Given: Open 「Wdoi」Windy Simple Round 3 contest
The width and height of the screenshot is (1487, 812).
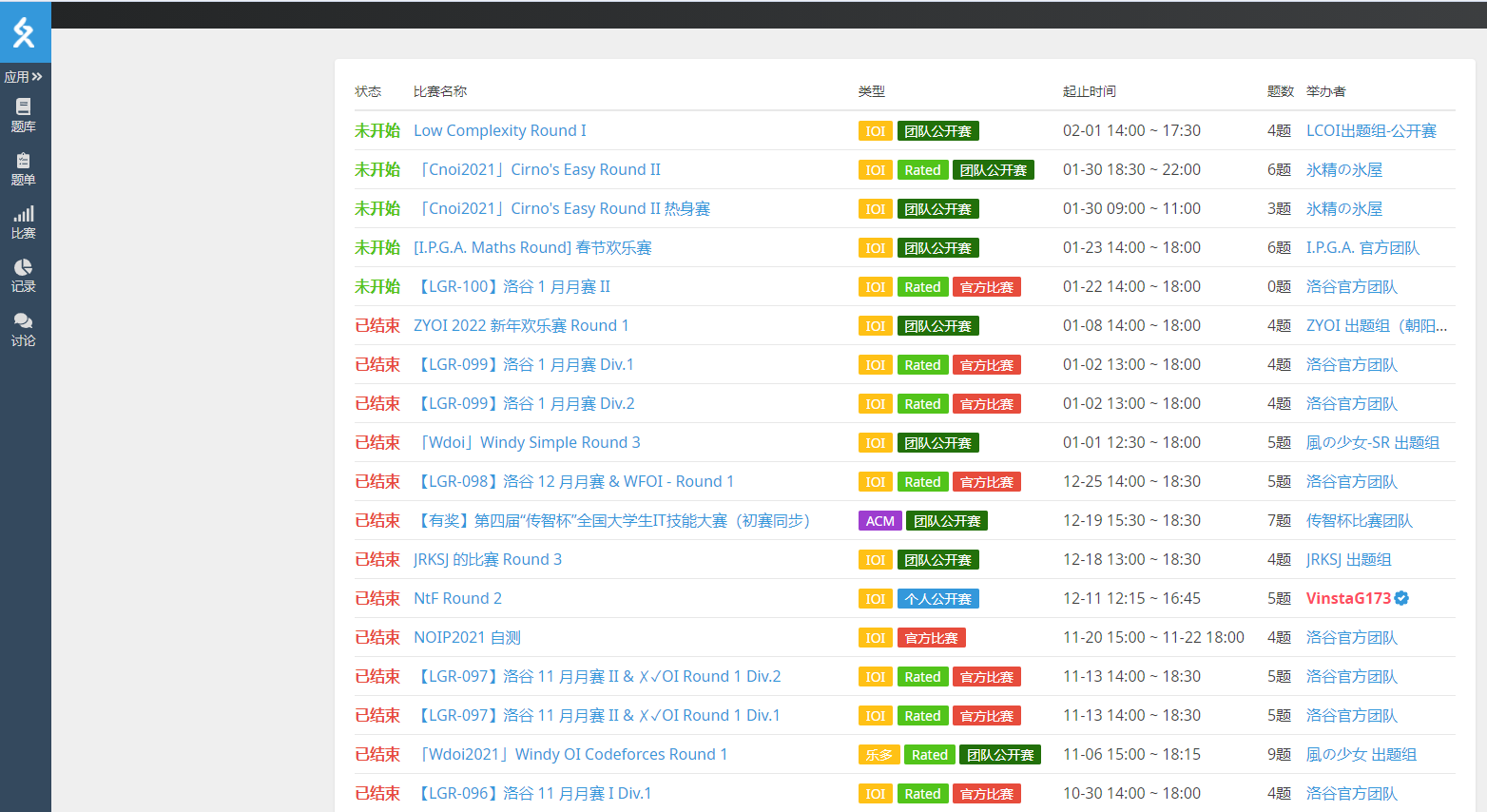Looking at the screenshot, I should [527, 442].
